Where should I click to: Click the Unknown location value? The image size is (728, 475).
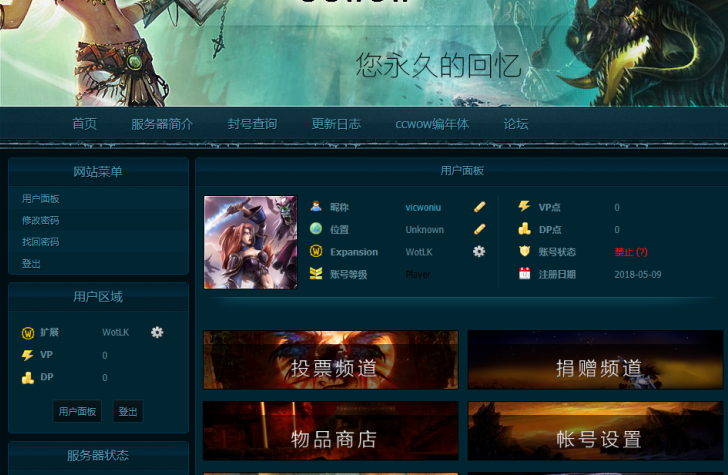[x=424, y=230]
